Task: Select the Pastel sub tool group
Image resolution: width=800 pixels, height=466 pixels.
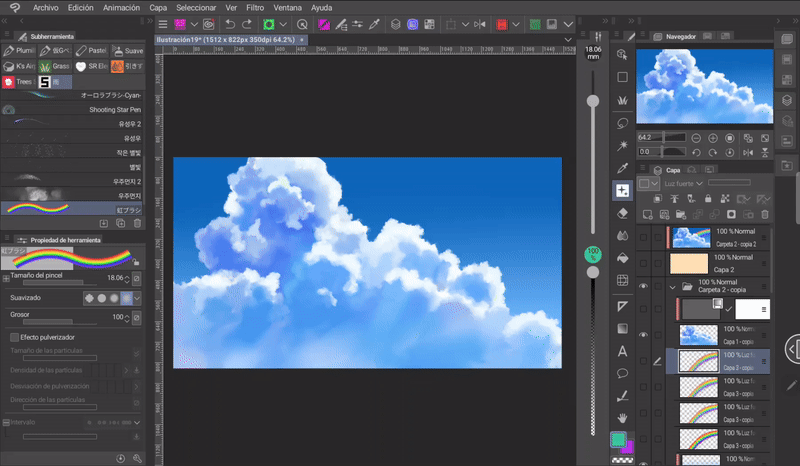Action: pyautogui.click(x=91, y=50)
